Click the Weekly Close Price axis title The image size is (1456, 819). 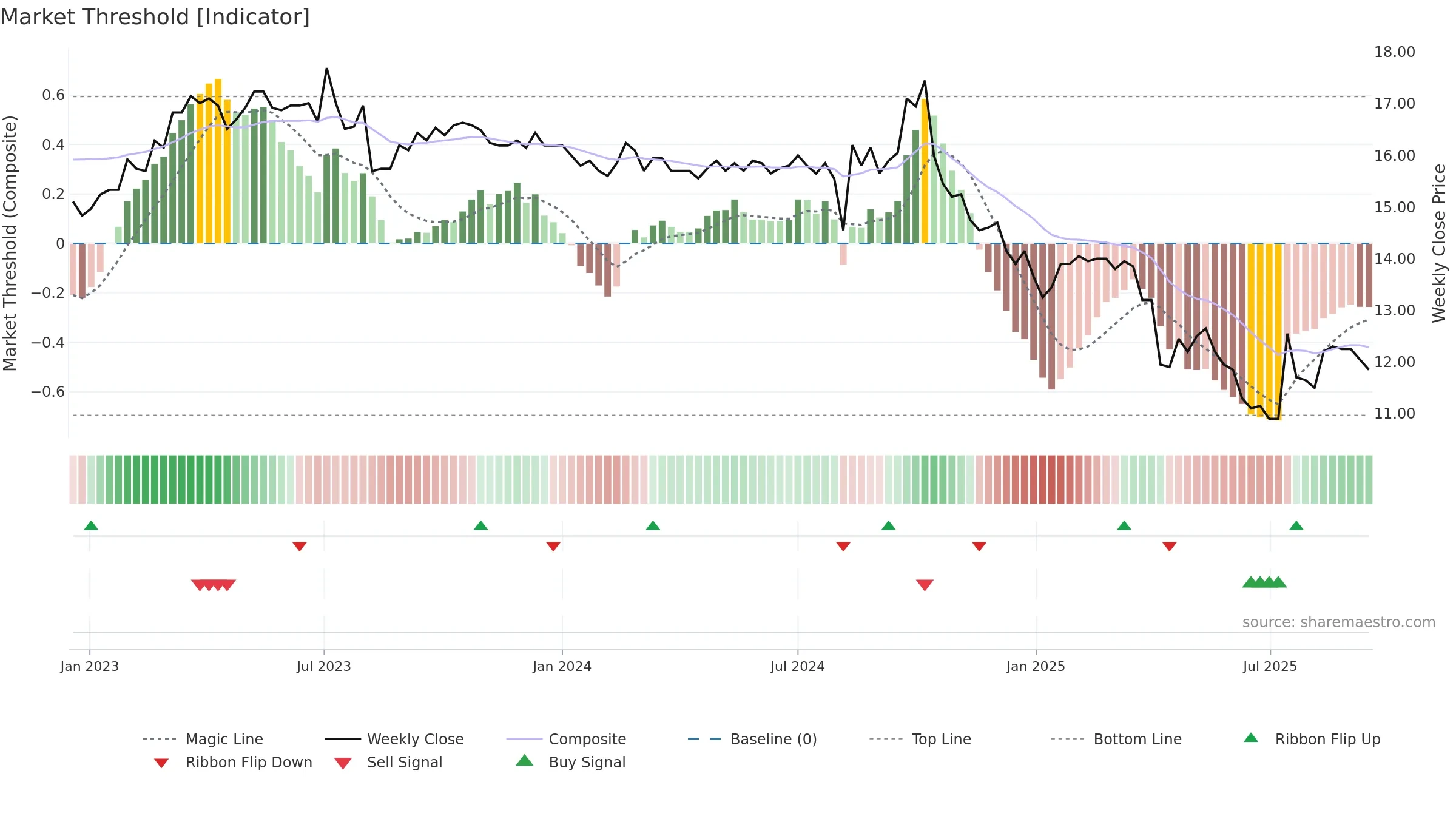pyautogui.click(x=1439, y=243)
